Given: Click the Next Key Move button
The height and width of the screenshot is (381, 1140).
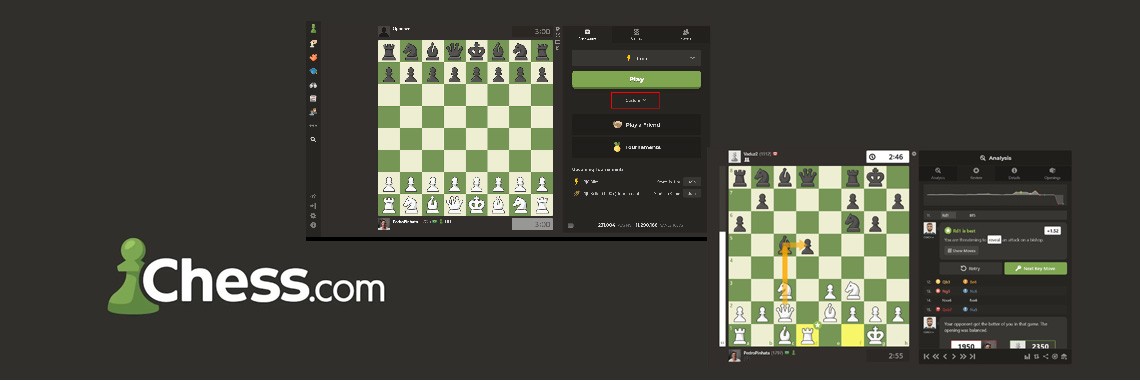Looking at the screenshot, I should (x=1035, y=268).
